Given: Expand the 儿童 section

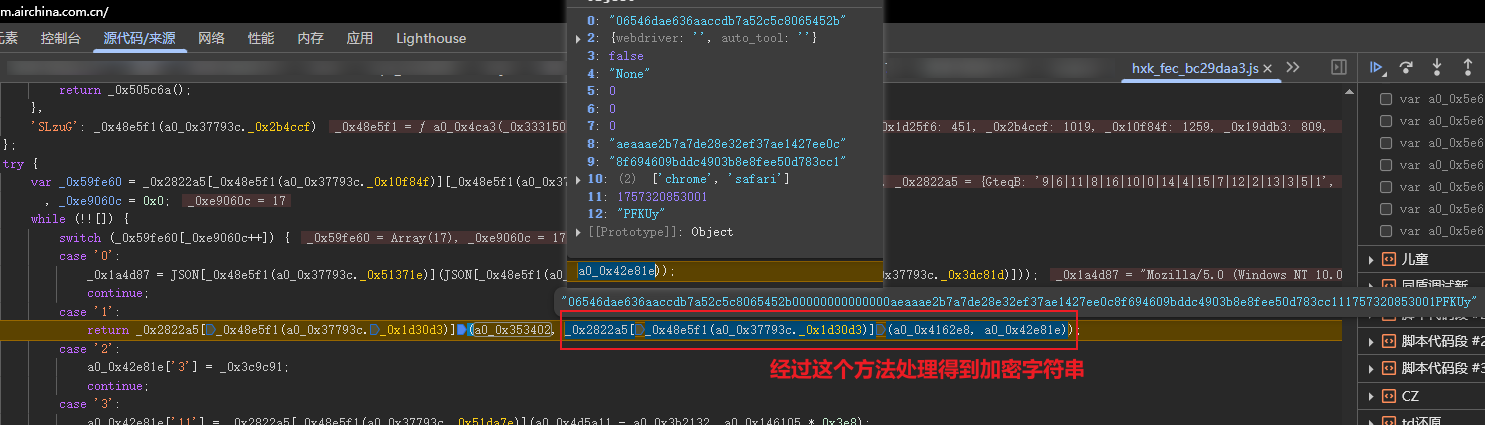Looking at the screenshot, I should coord(1372,260).
